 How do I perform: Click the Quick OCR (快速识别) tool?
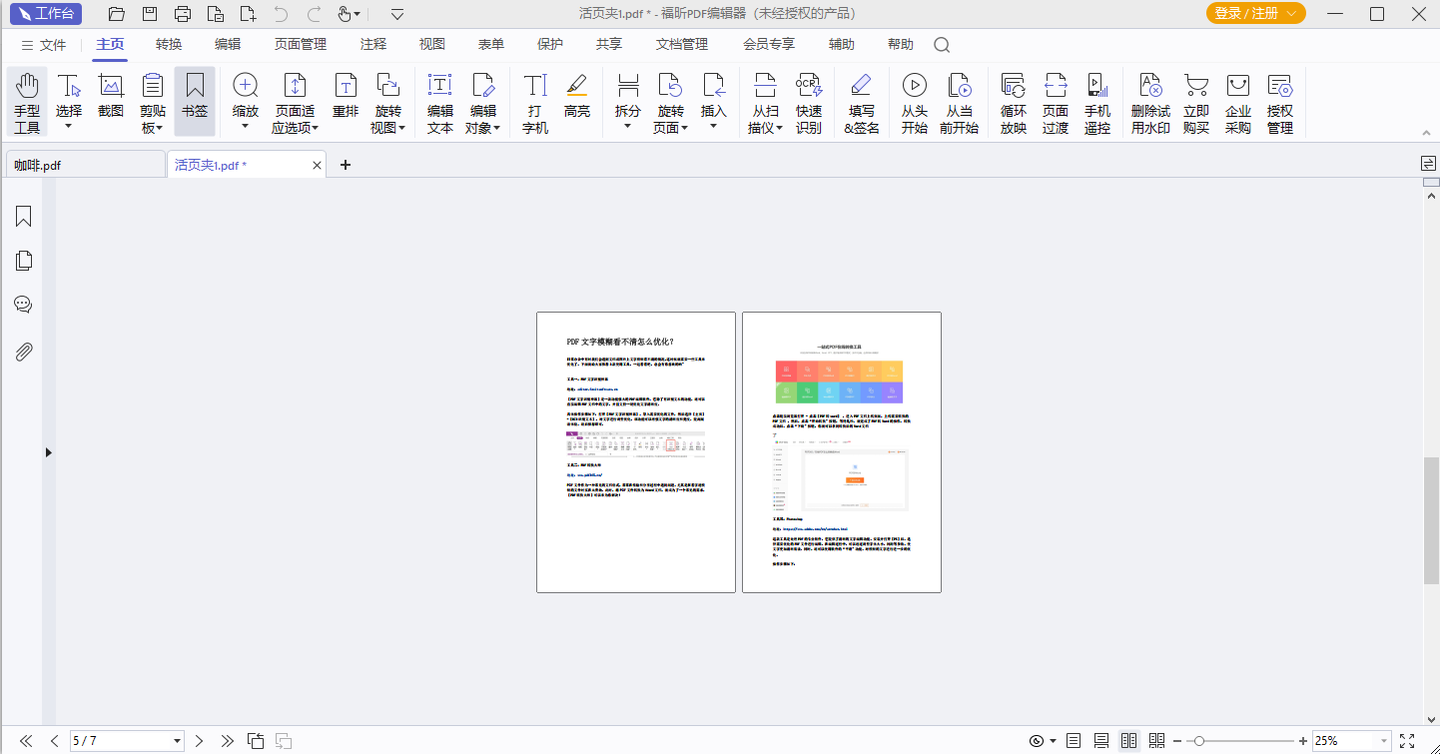point(809,102)
